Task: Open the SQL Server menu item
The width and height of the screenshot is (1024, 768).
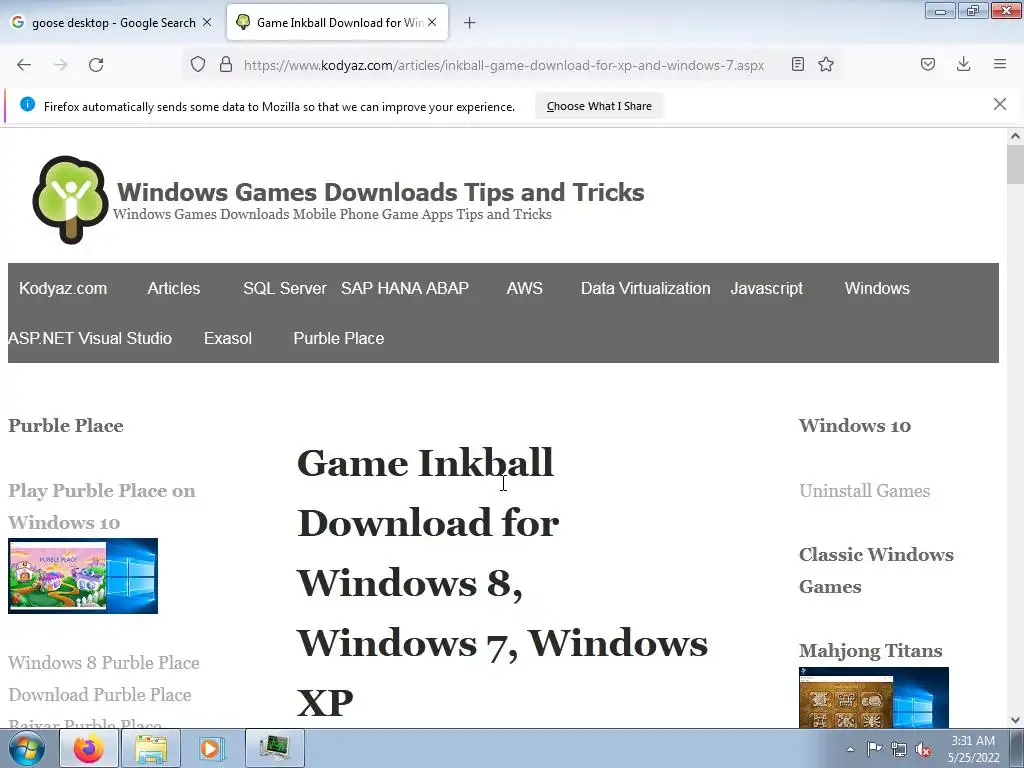Action: click(x=285, y=289)
